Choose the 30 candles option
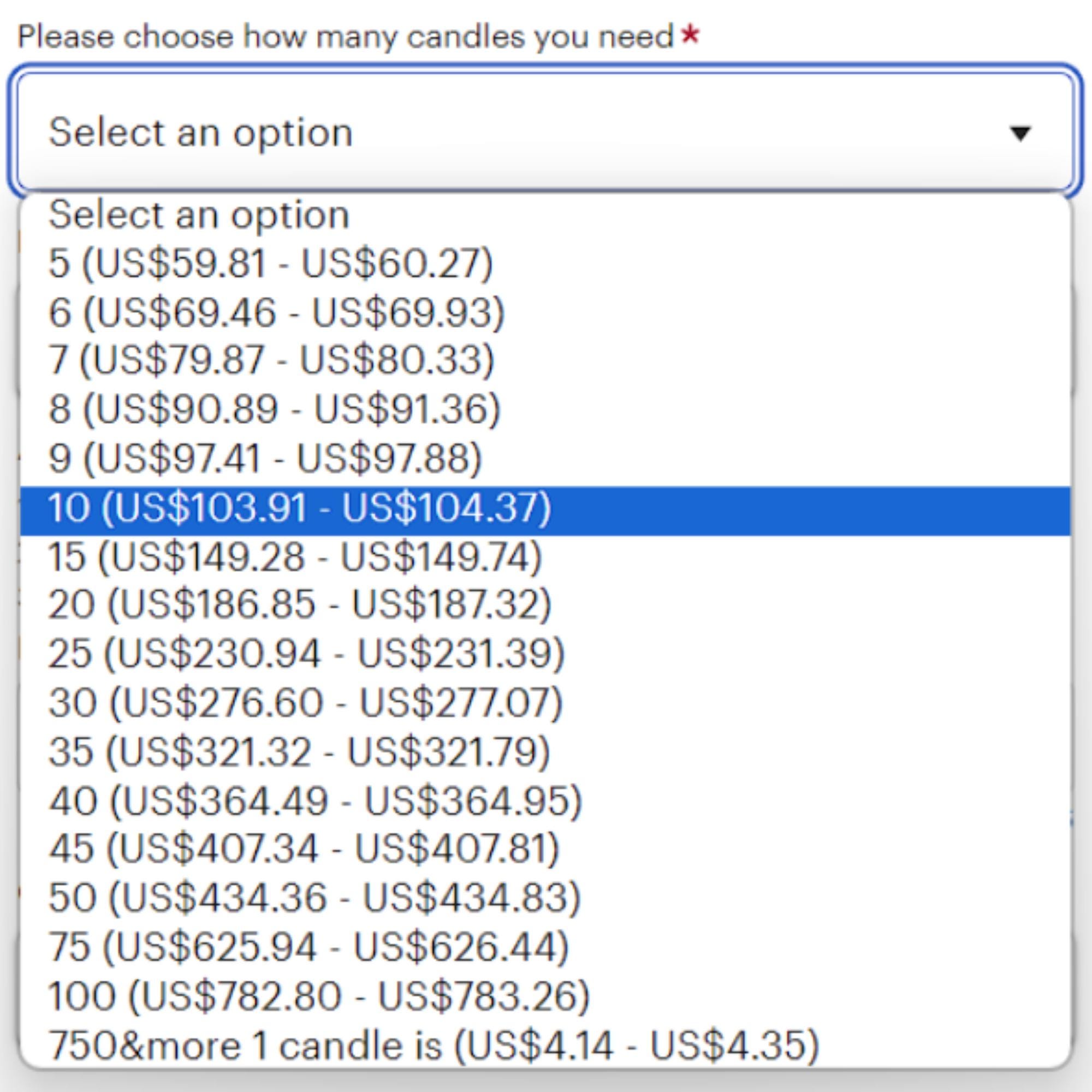Image resolution: width=1092 pixels, height=1092 pixels. (x=305, y=703)
